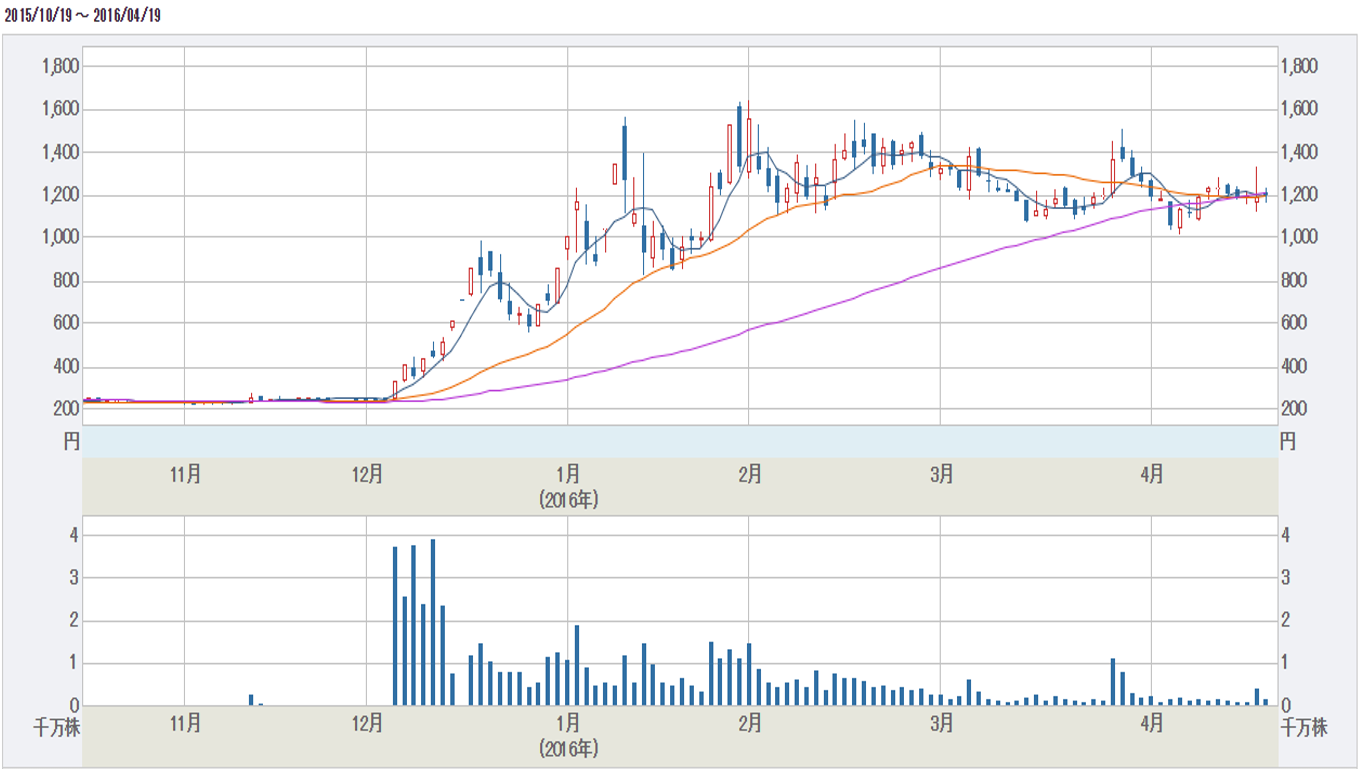Select 1月 label under the price chart
This screenshot has height=769, width=1363.
568,475
